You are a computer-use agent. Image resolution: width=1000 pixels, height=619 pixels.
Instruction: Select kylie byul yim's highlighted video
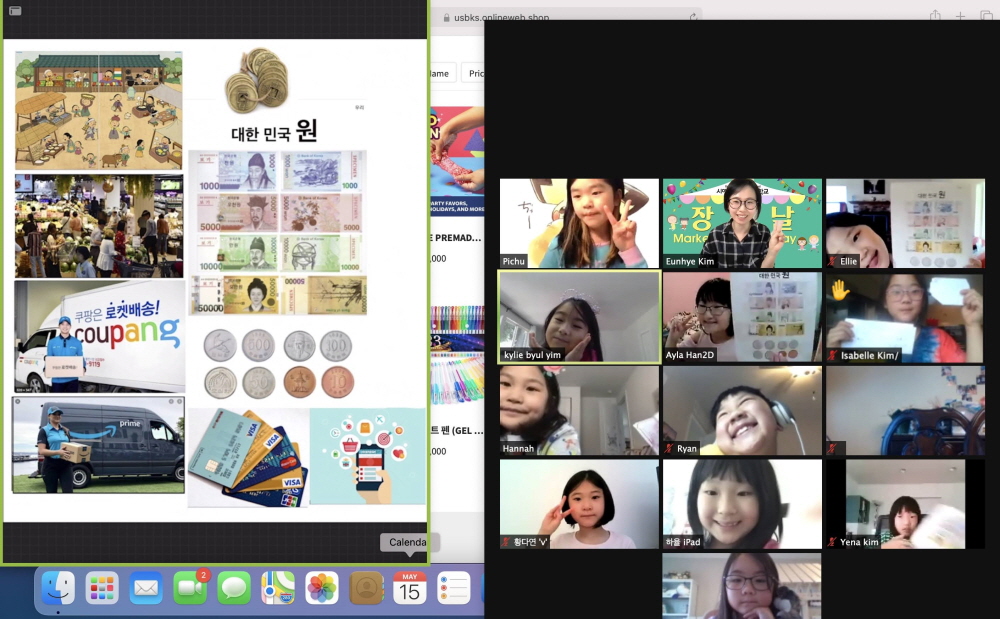tap(579, 317)
